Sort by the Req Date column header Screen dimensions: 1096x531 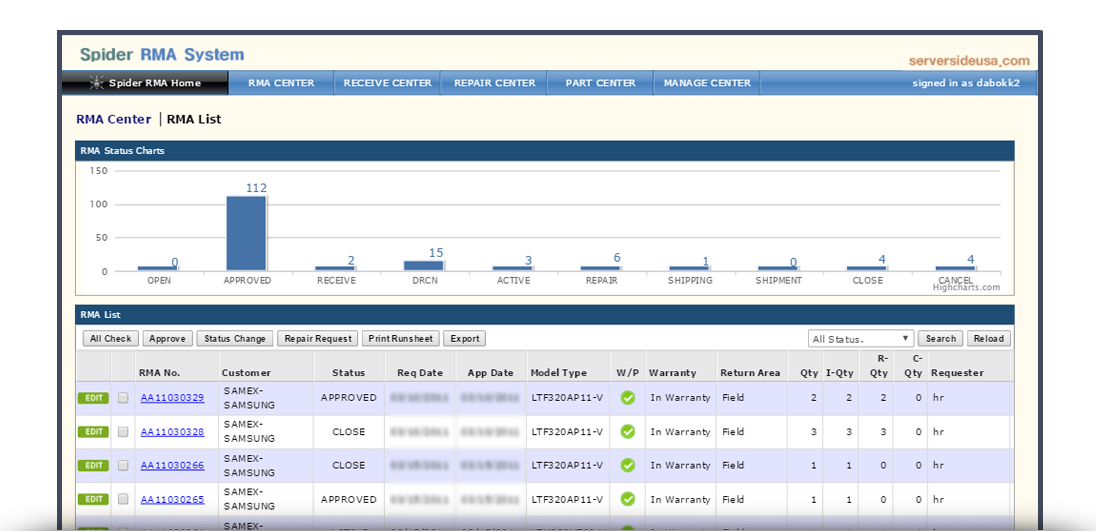click(x=420, y=373)
